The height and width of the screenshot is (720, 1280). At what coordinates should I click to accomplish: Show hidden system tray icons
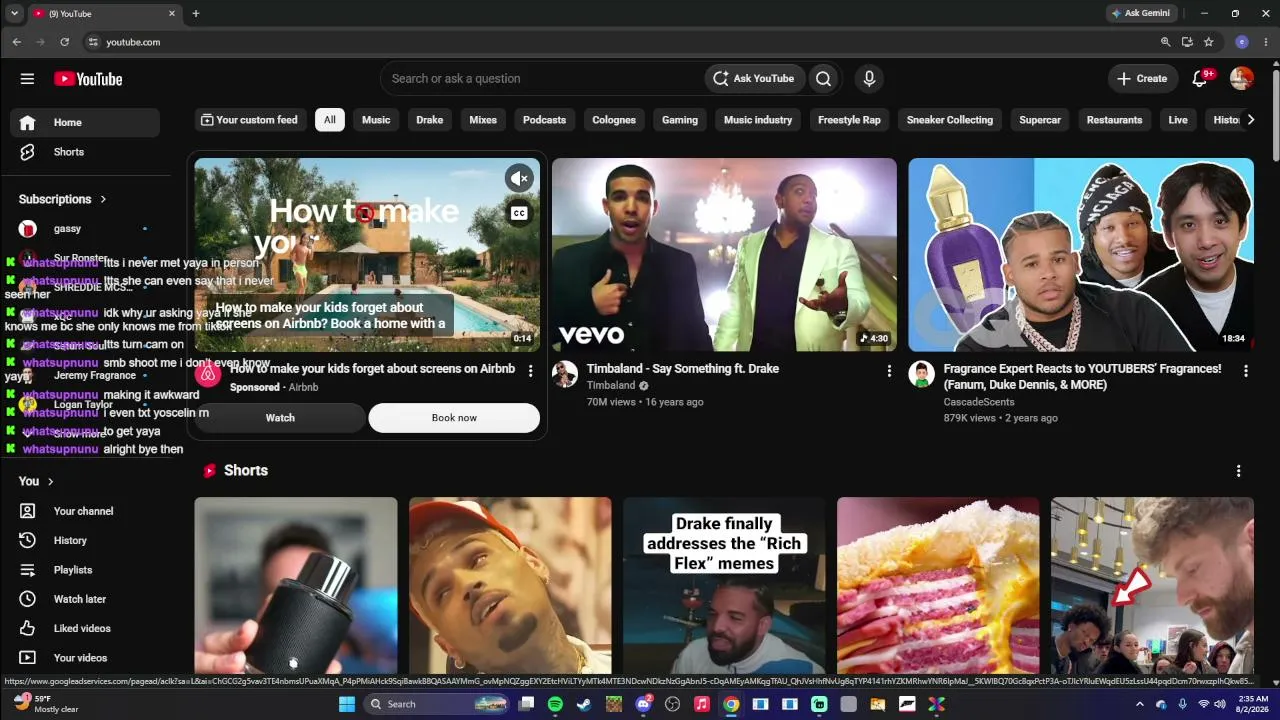[x=1139, y=704]
